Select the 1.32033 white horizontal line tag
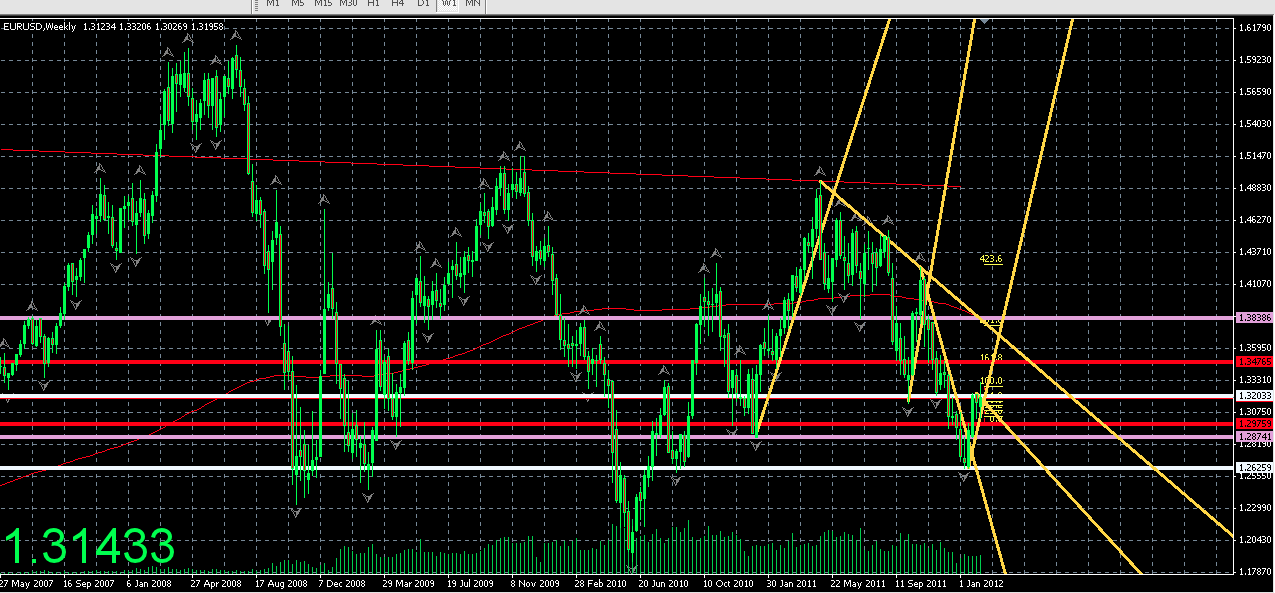Screen dimensions: 1275x593 1255,396
